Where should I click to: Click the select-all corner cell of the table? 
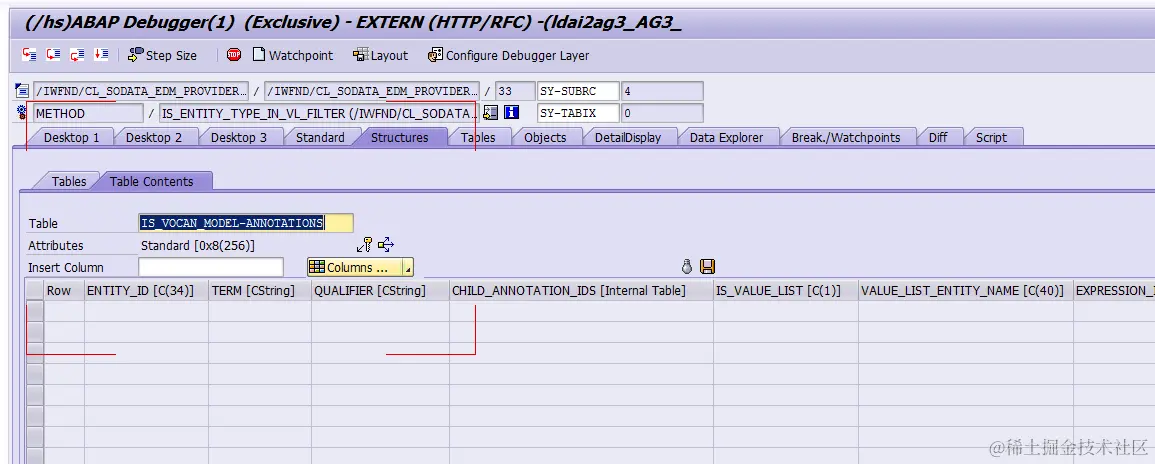point(35,291)
